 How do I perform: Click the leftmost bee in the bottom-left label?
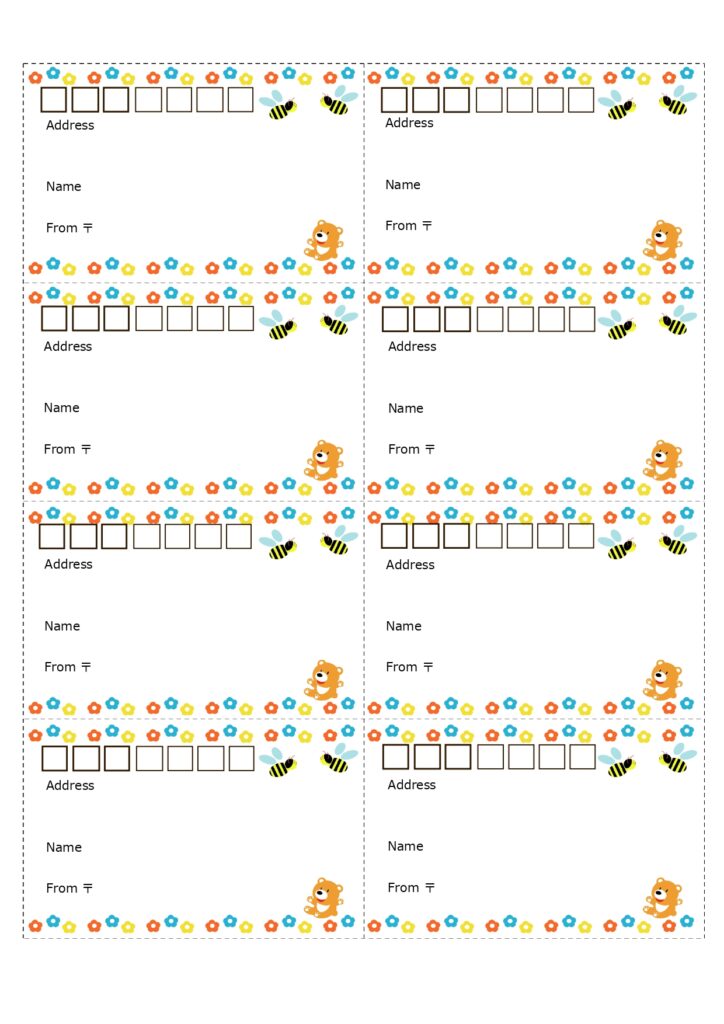coord(279,763)
